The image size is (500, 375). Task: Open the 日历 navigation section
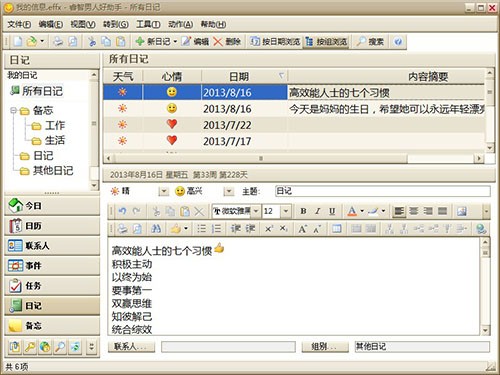[52, 226]
